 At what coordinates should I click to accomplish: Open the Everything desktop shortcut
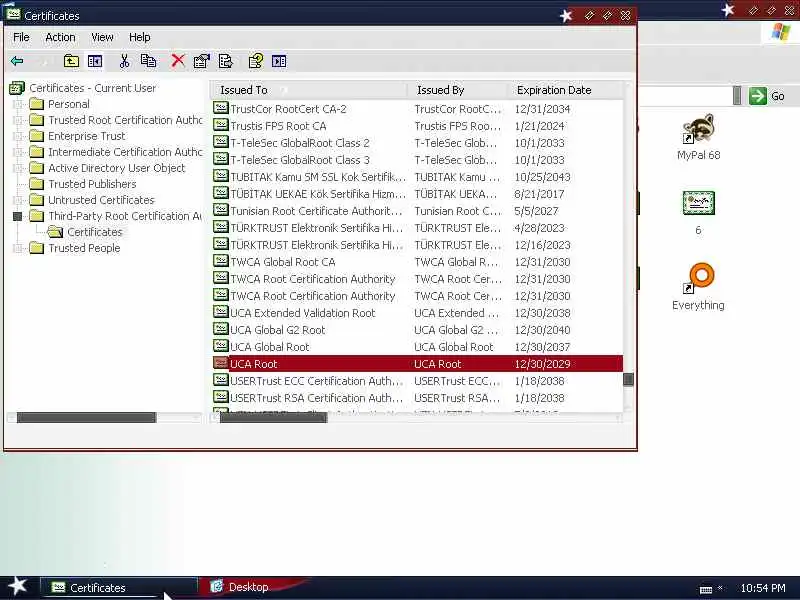click(x=698, y=287)
